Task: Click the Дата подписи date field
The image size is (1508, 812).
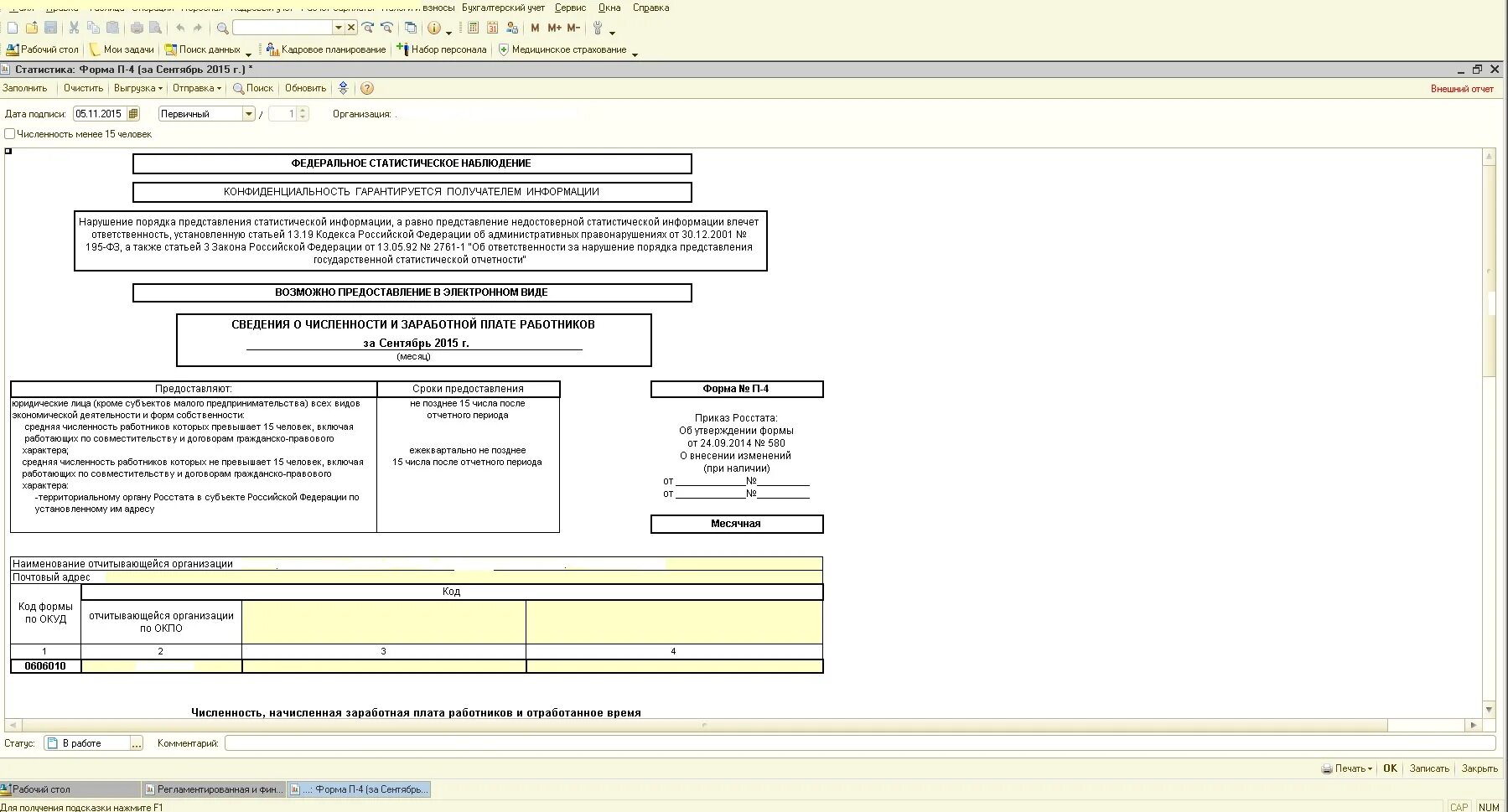Action: click(100, 114)
